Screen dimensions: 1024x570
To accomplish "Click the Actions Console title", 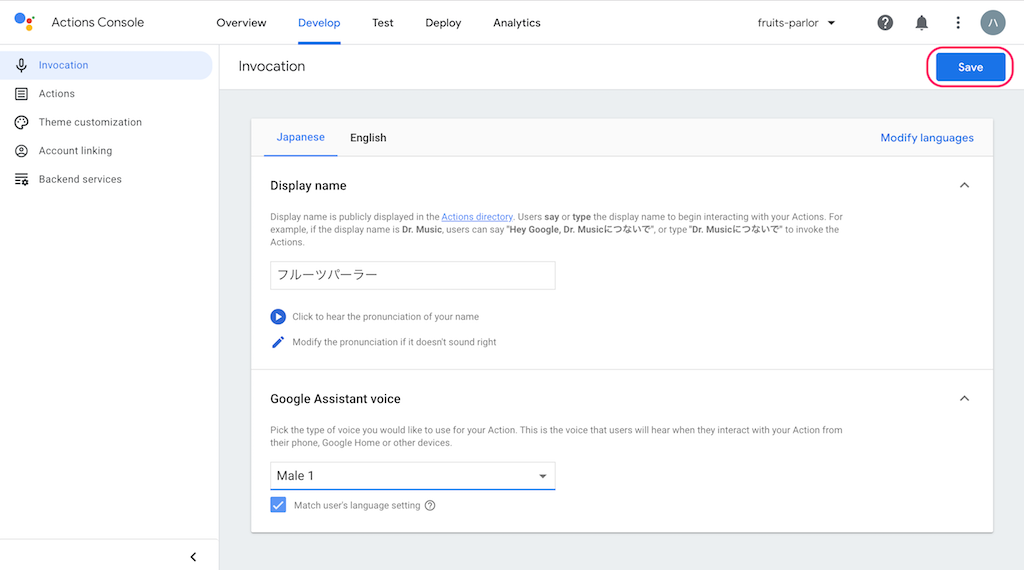I will pyautogui.click(x=98, y=22).
